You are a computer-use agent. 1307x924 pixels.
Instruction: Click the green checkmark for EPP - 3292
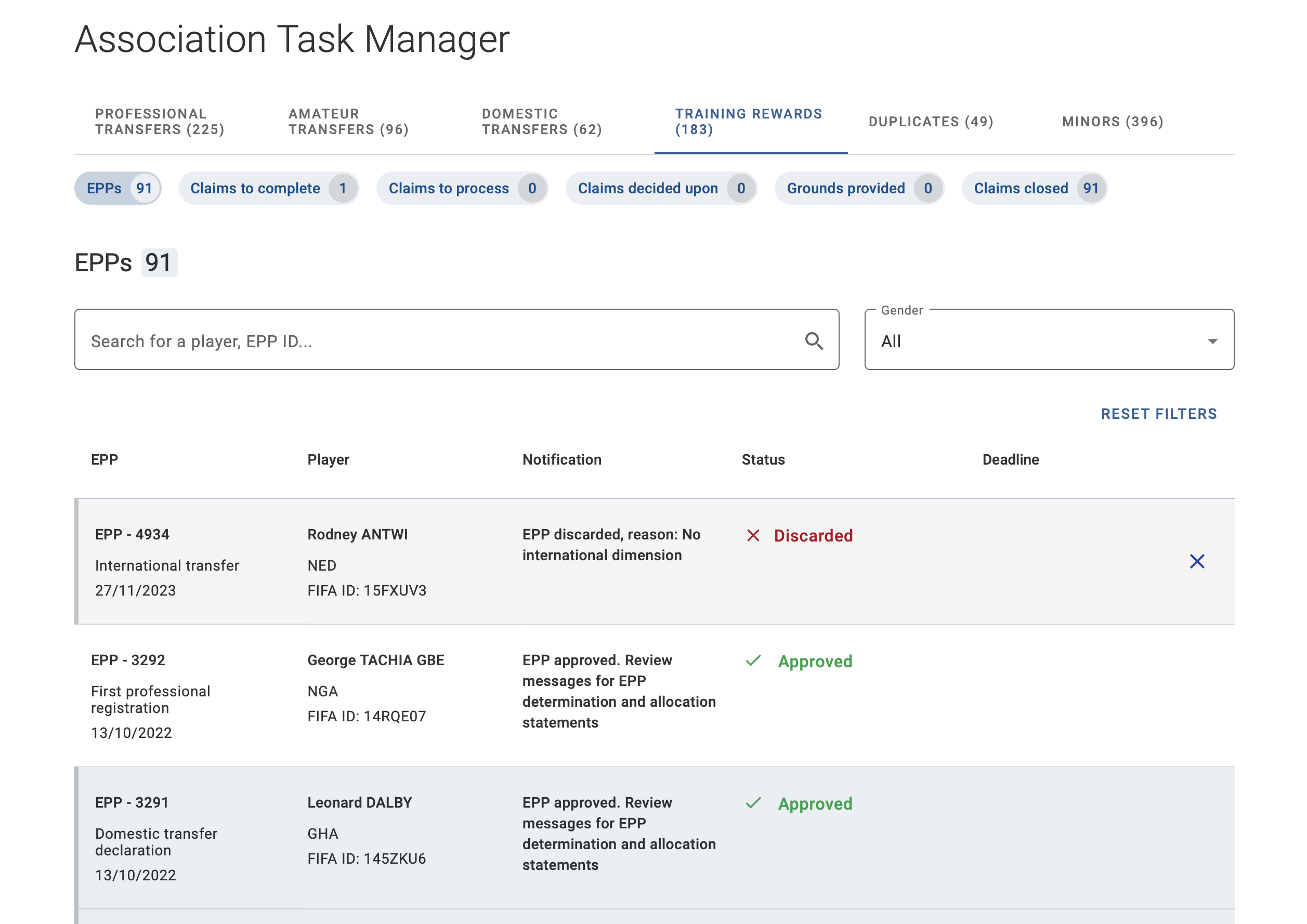[753, 661]
